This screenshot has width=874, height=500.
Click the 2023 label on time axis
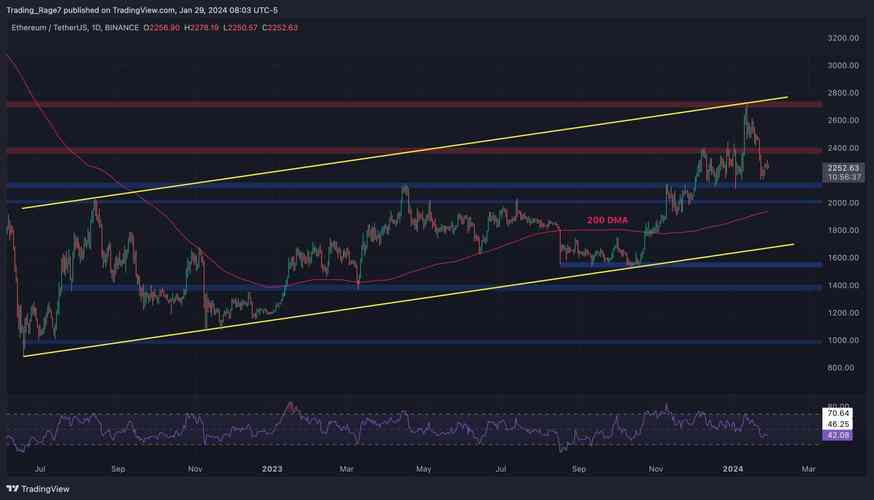271,469
